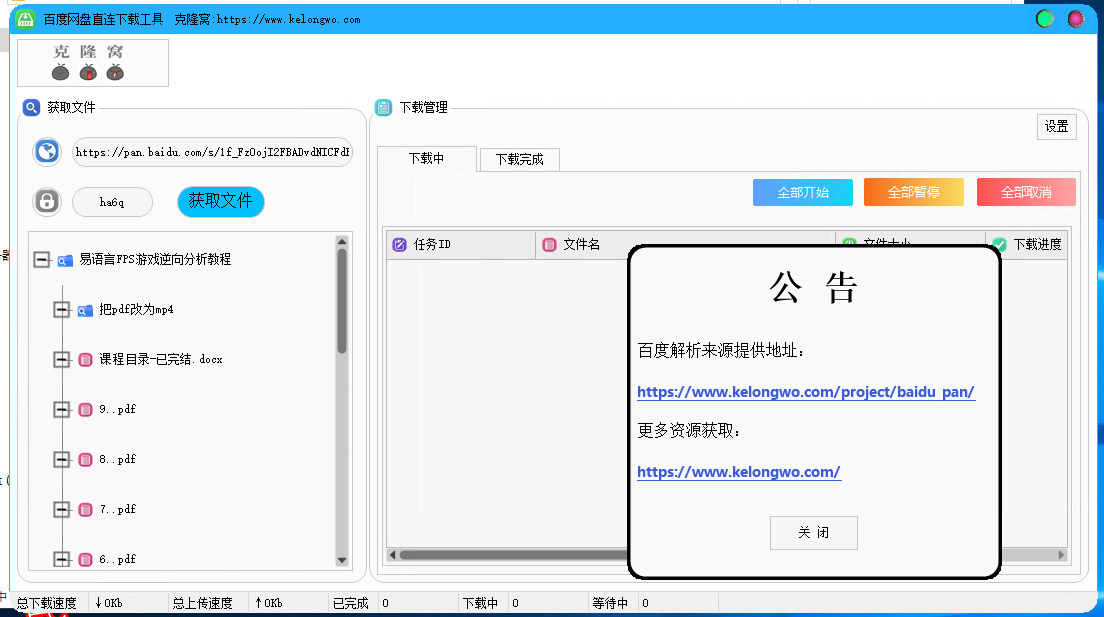Click the red circle window button

(x=1076, y=19)
